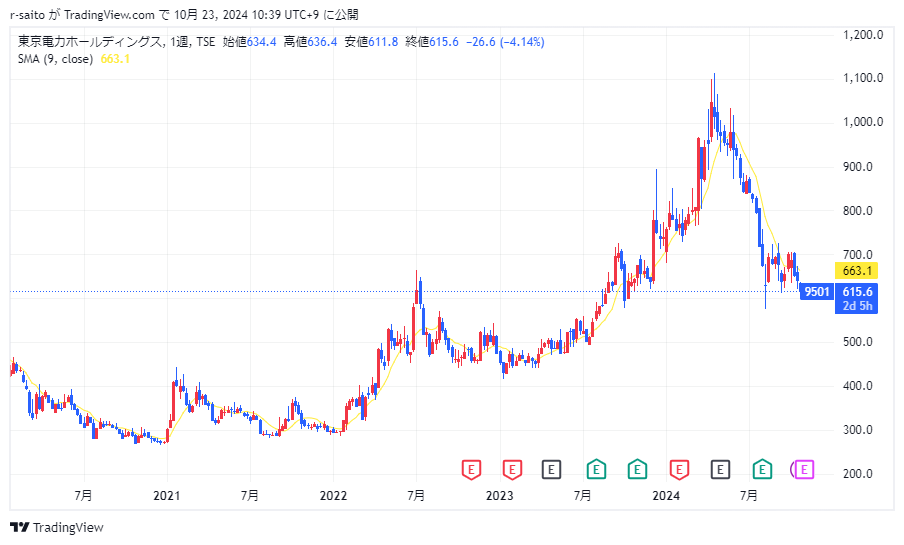Click the 2022 label on the time axis
The height and width of the screenshot is (545, 904).
click(x=333, y=495)
